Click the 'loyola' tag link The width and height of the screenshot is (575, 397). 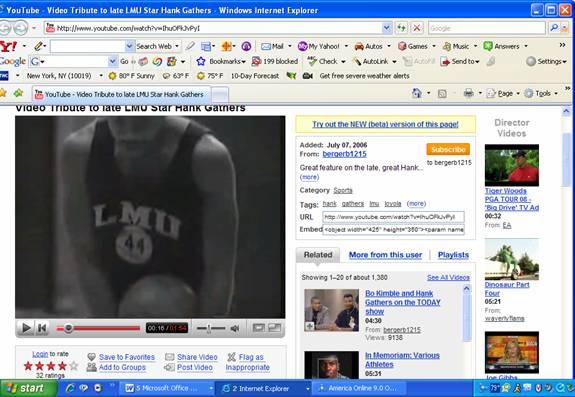pos(393,204)
